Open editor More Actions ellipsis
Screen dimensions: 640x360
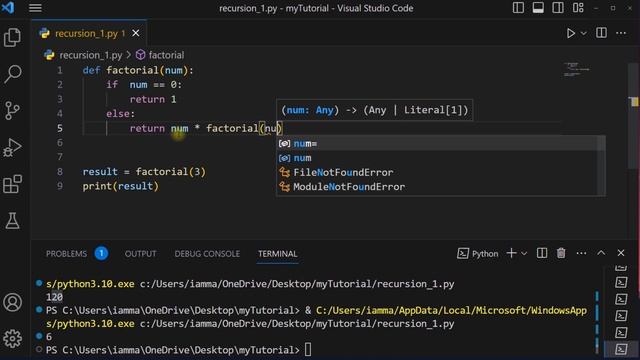[x=621, y=33]
